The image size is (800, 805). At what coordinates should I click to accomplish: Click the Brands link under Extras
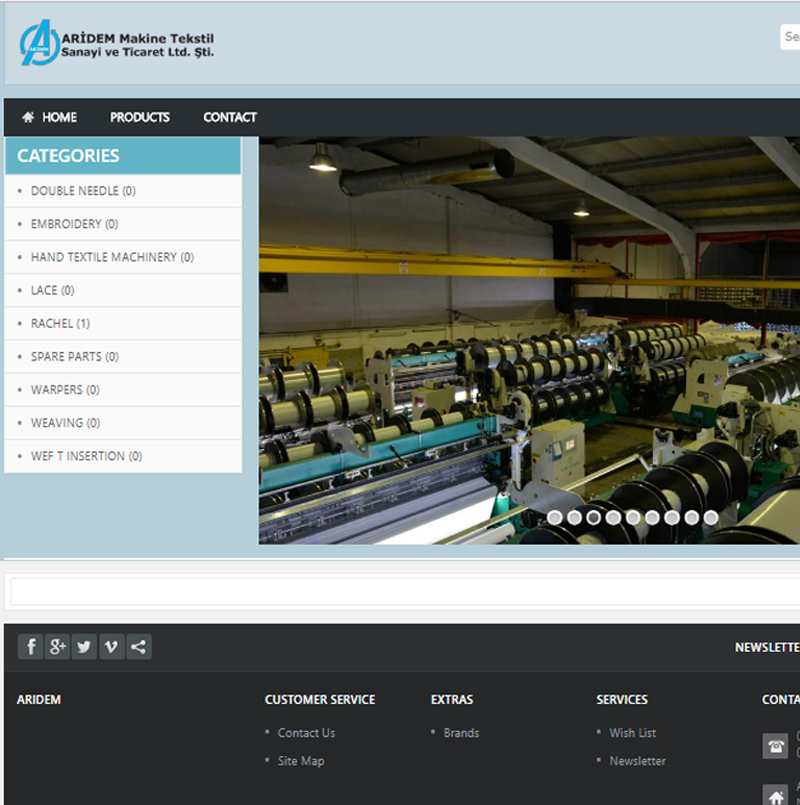point(461,733)
